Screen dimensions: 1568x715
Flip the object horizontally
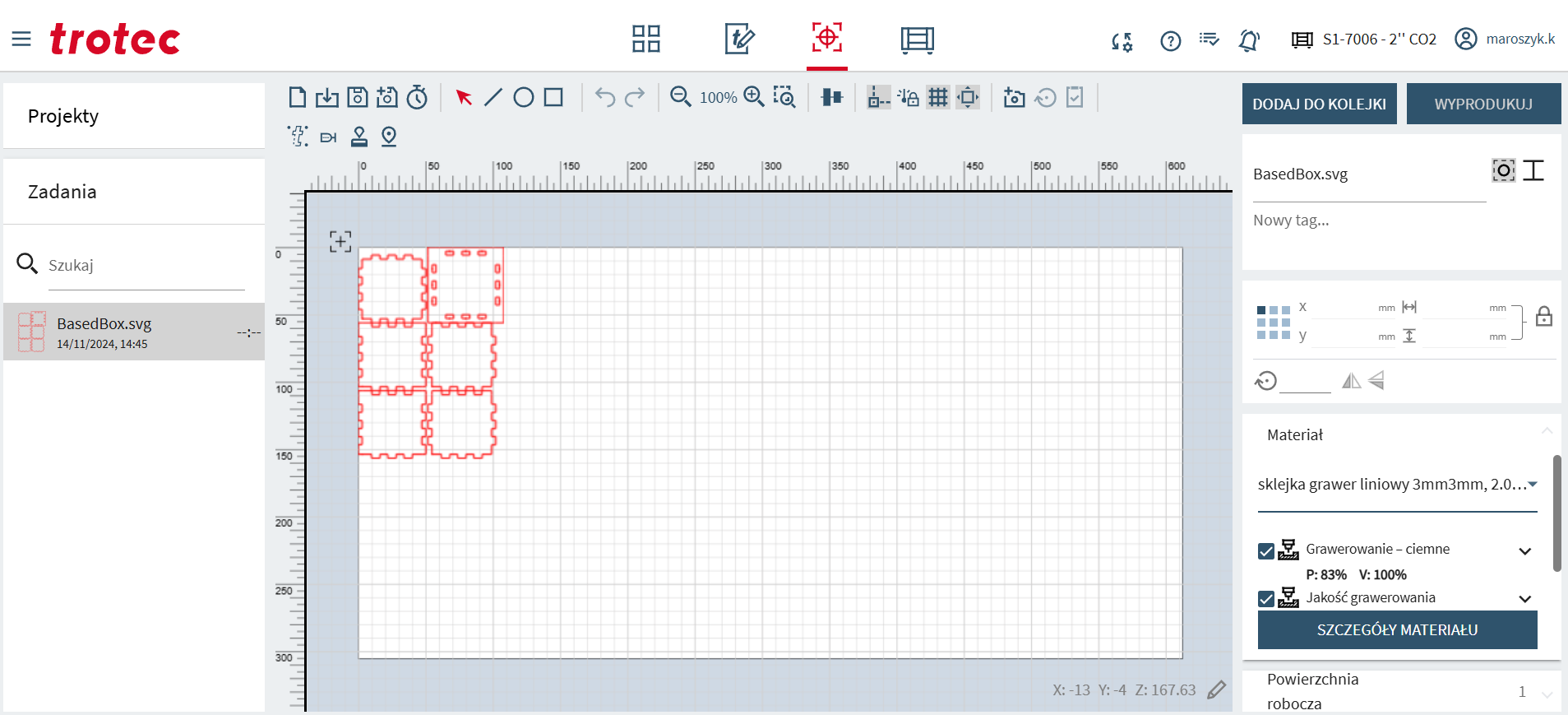click(1352, 381)
